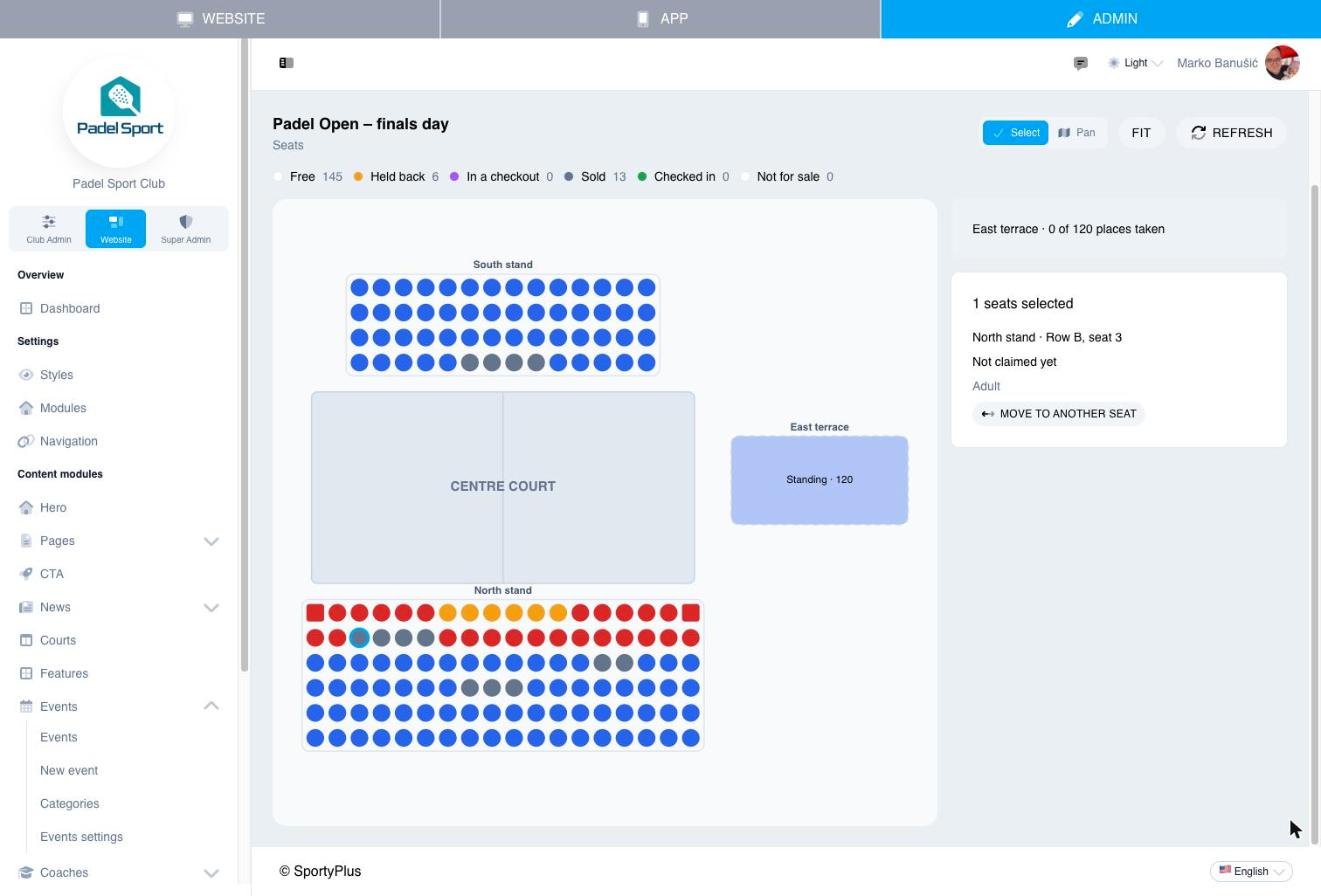Expand the Pages submenu
Screen dimensions: 1321x896
(x=211, y=541)
